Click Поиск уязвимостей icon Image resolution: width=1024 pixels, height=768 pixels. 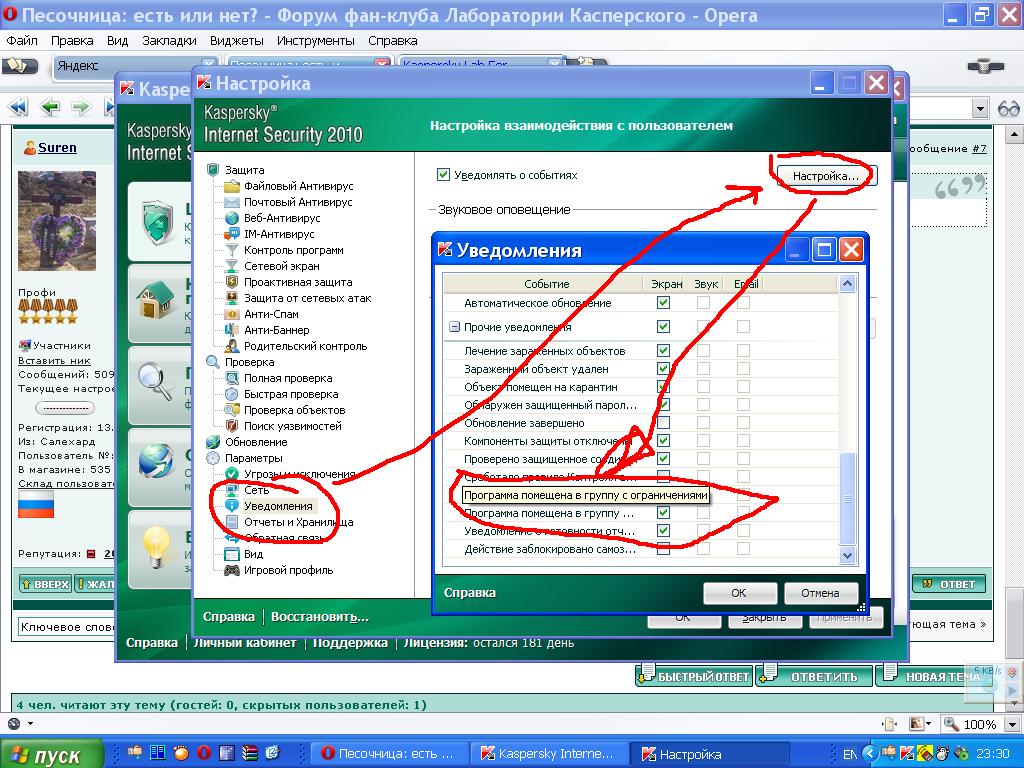(x=232, y=426)
